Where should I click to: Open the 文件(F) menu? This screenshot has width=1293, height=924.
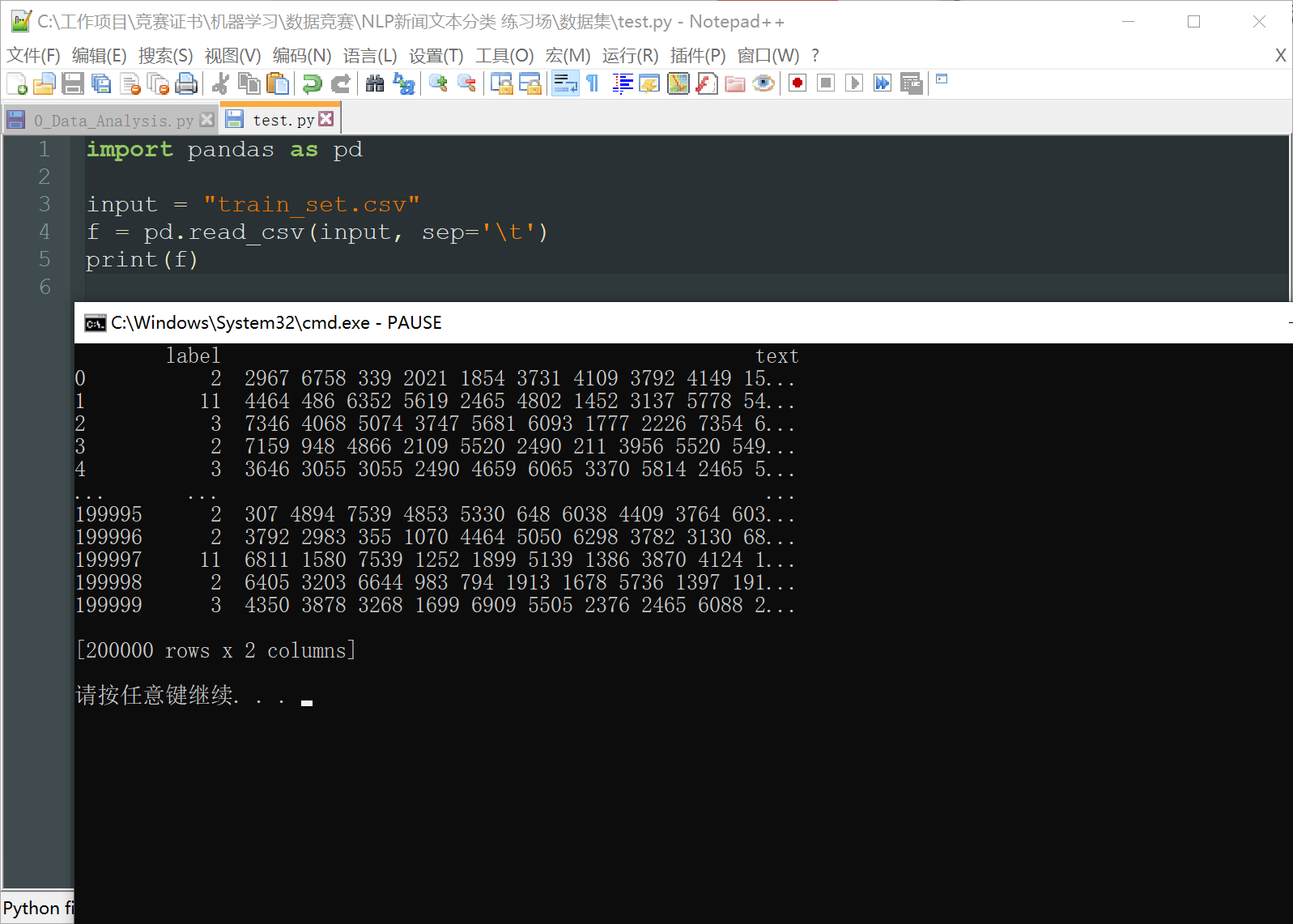click(x=33, y=55)
